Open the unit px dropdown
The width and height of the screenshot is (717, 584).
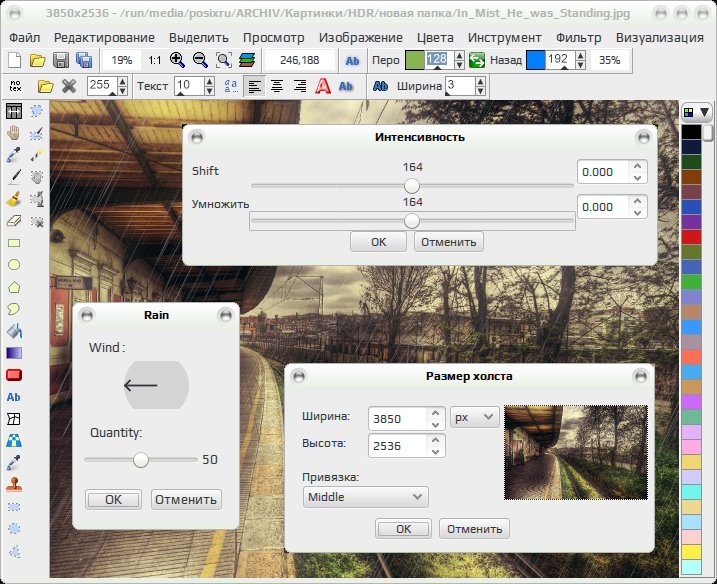coord(475,417)
